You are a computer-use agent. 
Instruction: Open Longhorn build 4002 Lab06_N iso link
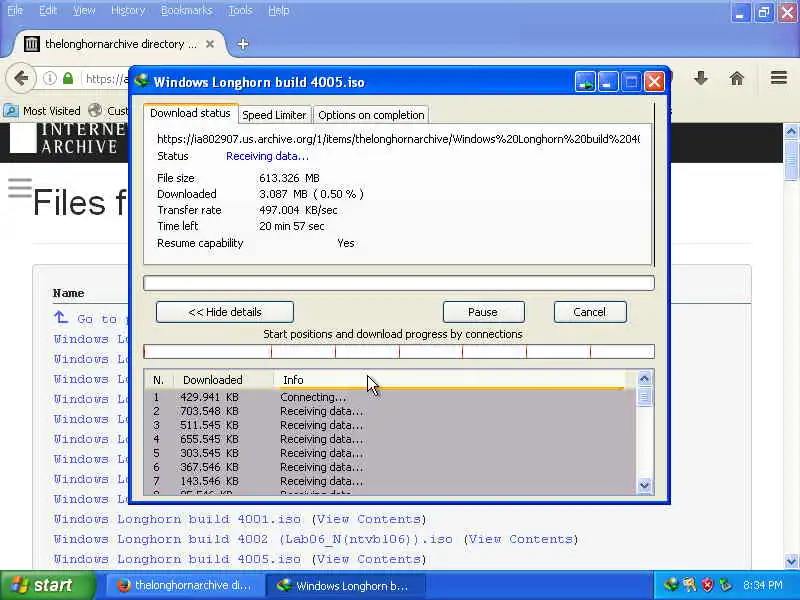point(253,539)
